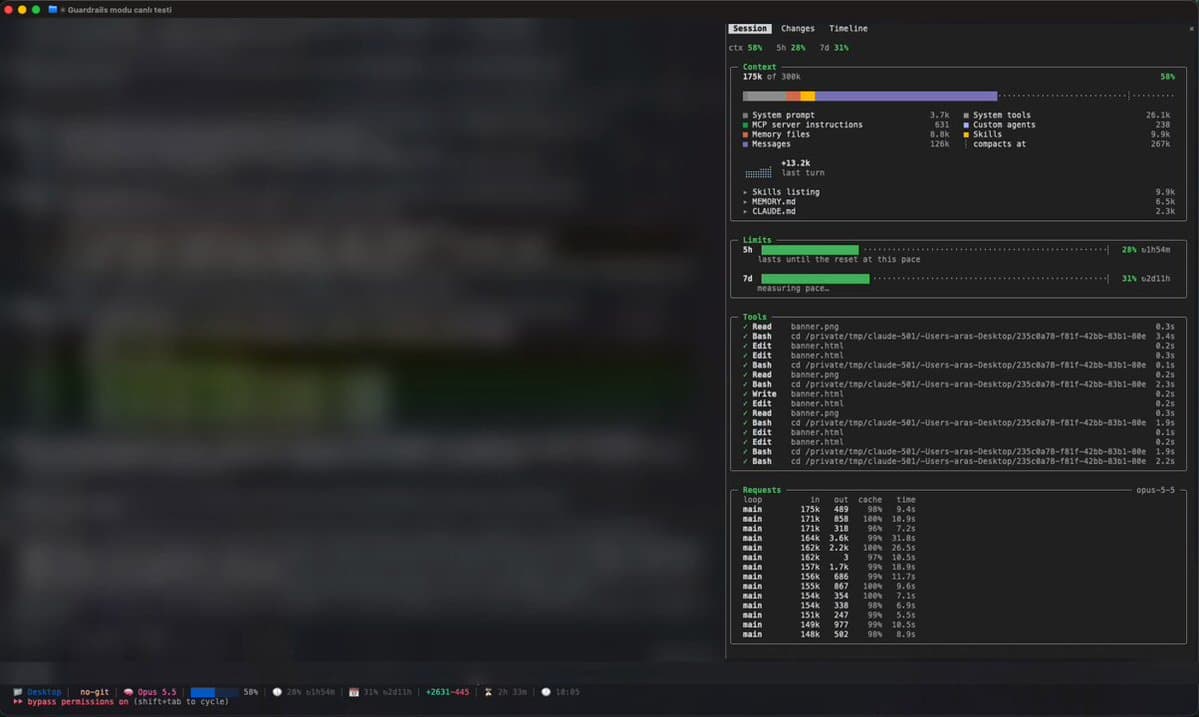Click the double-arrow bypass permissions icon
This screenshot has width=1199, height=717.
point(18,702)
